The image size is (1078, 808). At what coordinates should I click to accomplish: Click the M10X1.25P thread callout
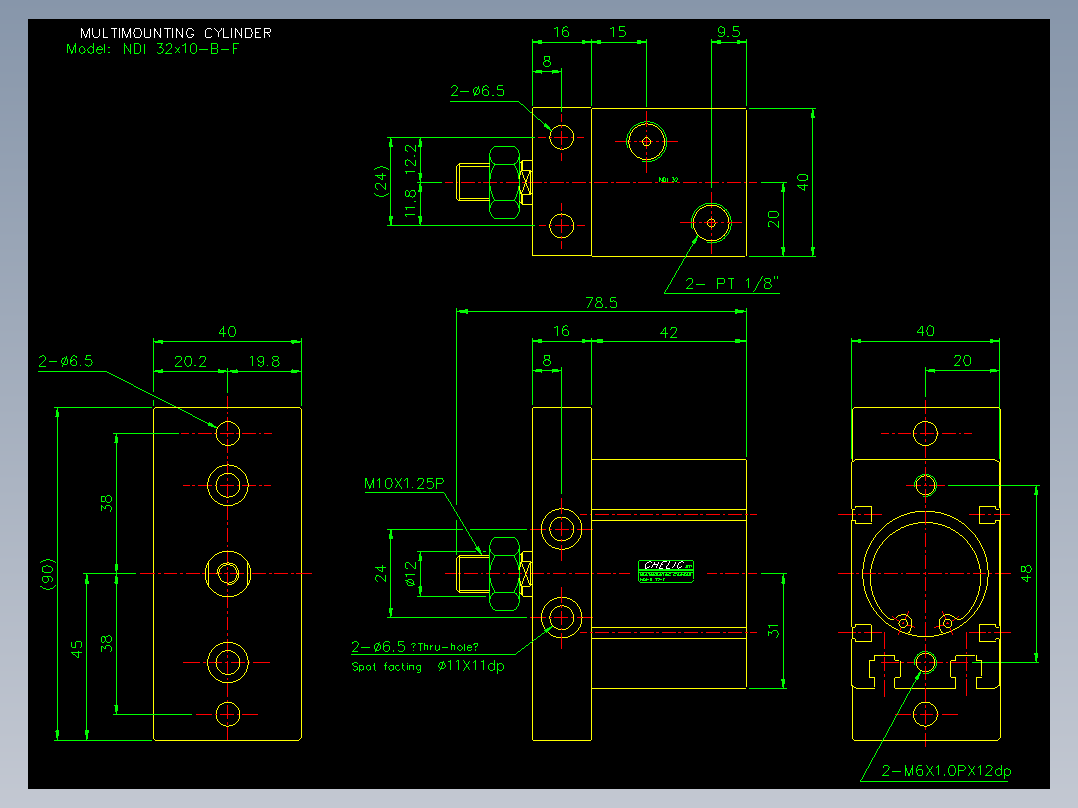(404, 483)
